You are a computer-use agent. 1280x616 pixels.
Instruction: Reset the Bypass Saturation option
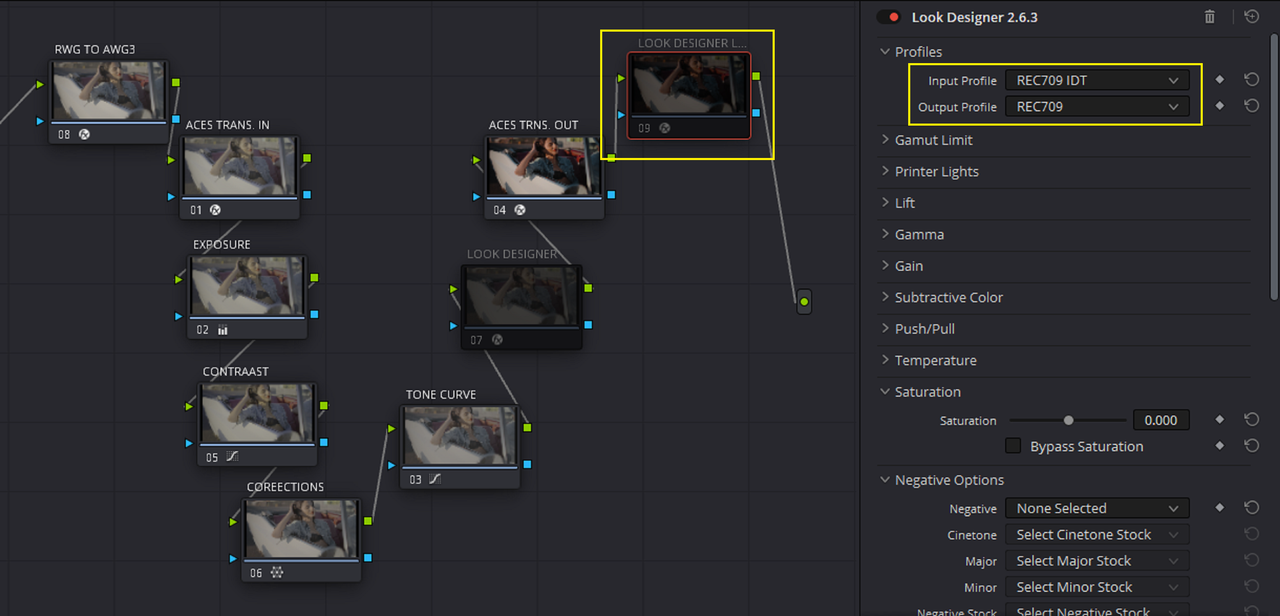click(x=1251, y=446)
